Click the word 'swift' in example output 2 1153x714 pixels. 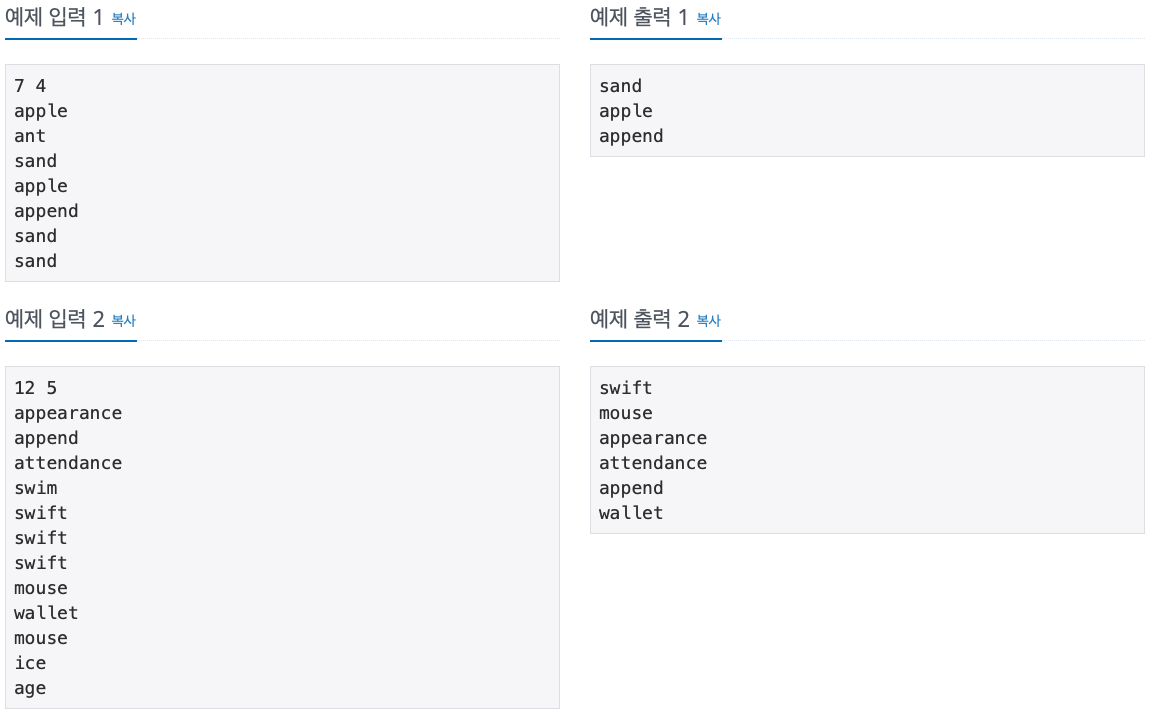[x=626, y=388]
